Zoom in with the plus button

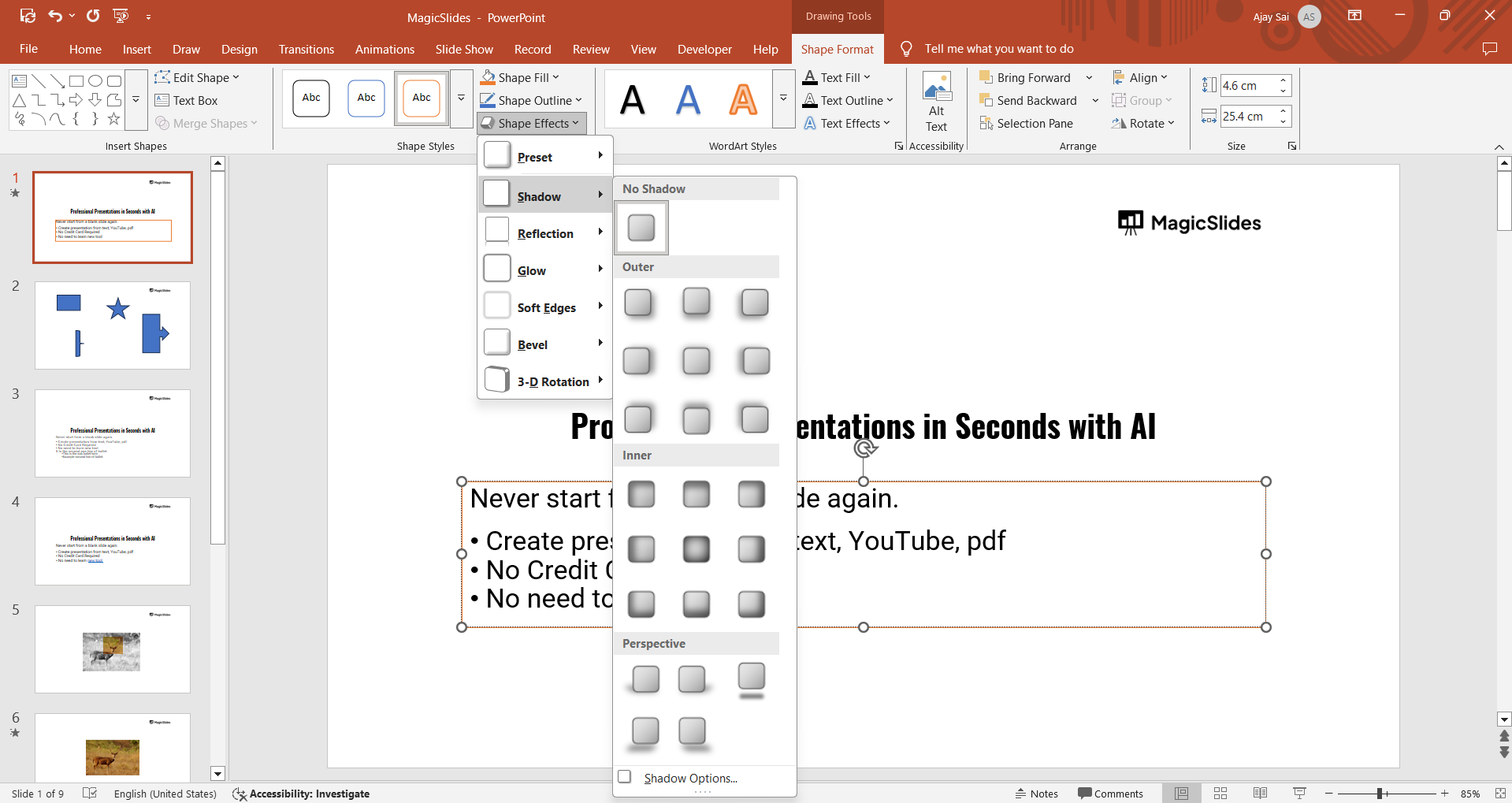click(1444, 794)
